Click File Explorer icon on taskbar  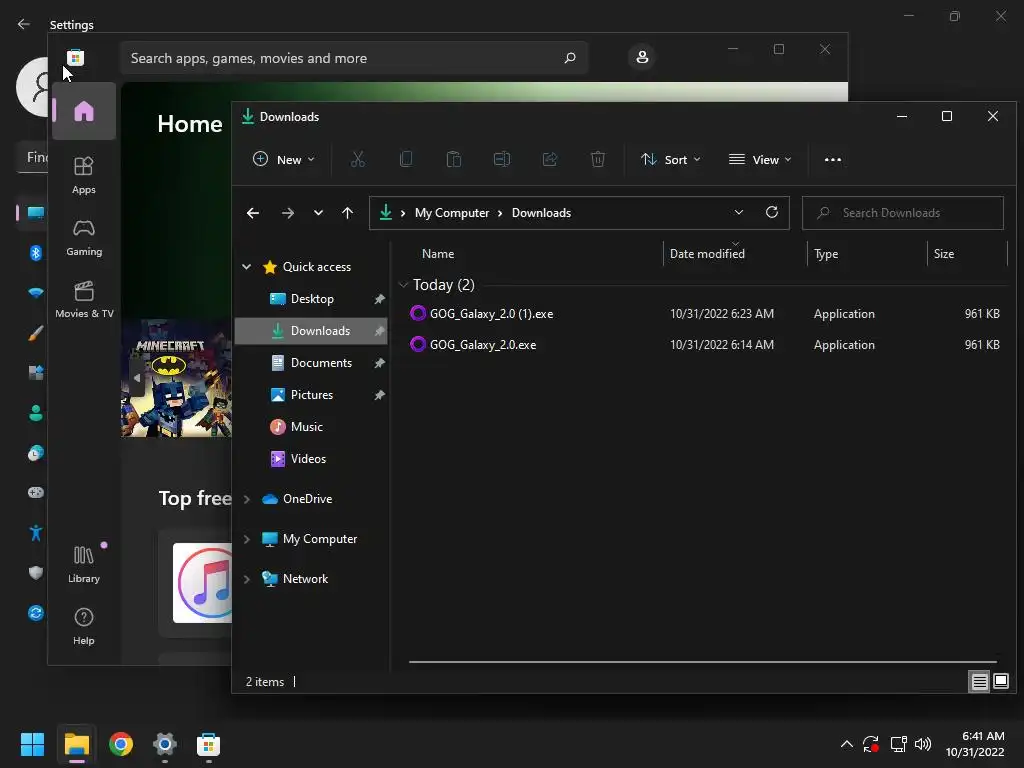coord(76,744)
